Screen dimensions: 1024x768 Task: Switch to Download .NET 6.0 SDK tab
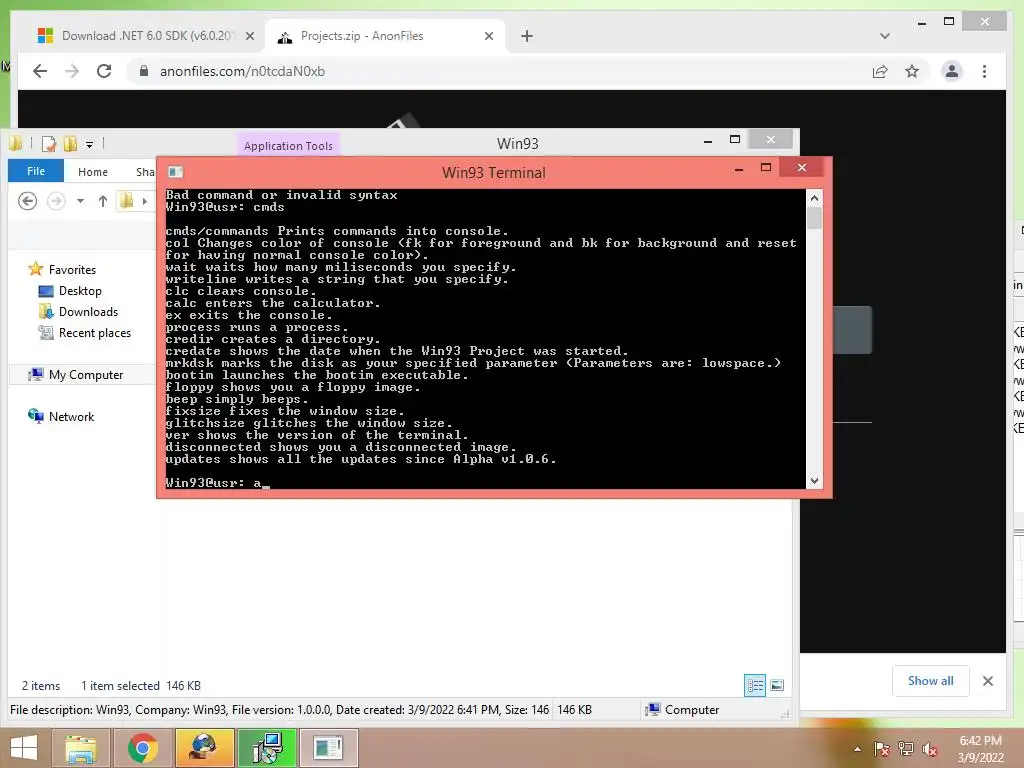(x=145, y=36)
